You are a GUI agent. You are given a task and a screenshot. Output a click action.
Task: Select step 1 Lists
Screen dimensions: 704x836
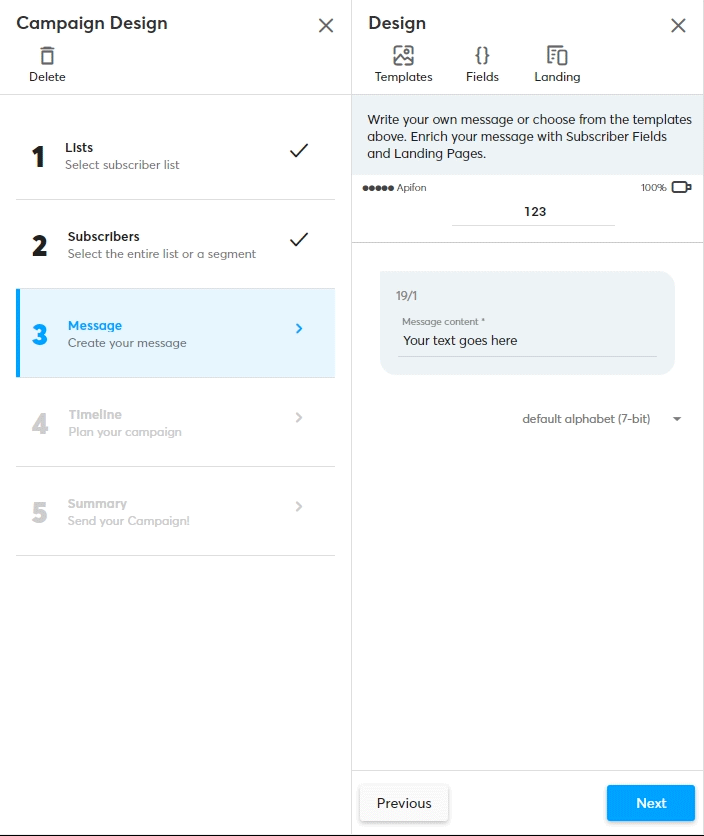[x=175, y=156]
